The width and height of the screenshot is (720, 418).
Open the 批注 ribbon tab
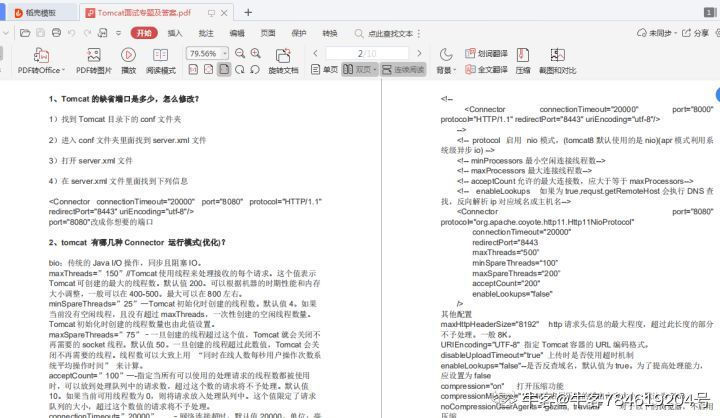(x=206, y=33)
